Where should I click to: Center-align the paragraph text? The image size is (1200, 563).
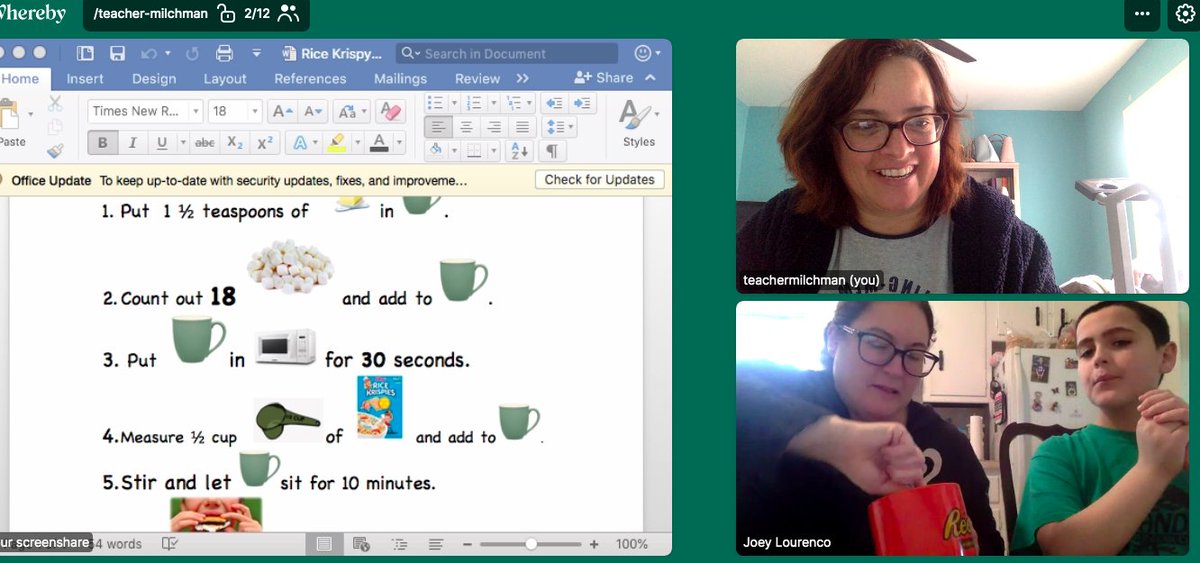[x=466, y=127]
